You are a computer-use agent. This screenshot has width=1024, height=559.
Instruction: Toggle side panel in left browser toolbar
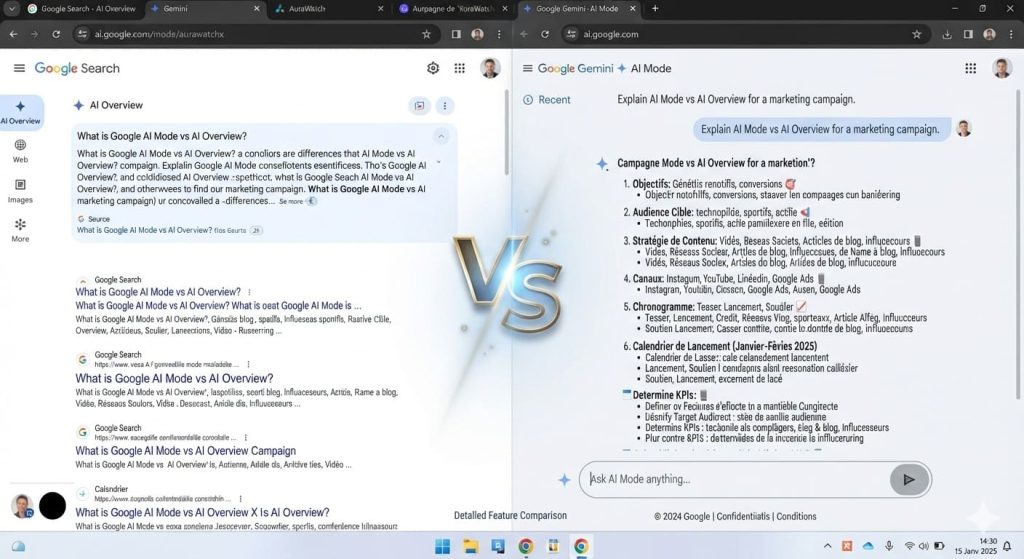click(456, 34)
